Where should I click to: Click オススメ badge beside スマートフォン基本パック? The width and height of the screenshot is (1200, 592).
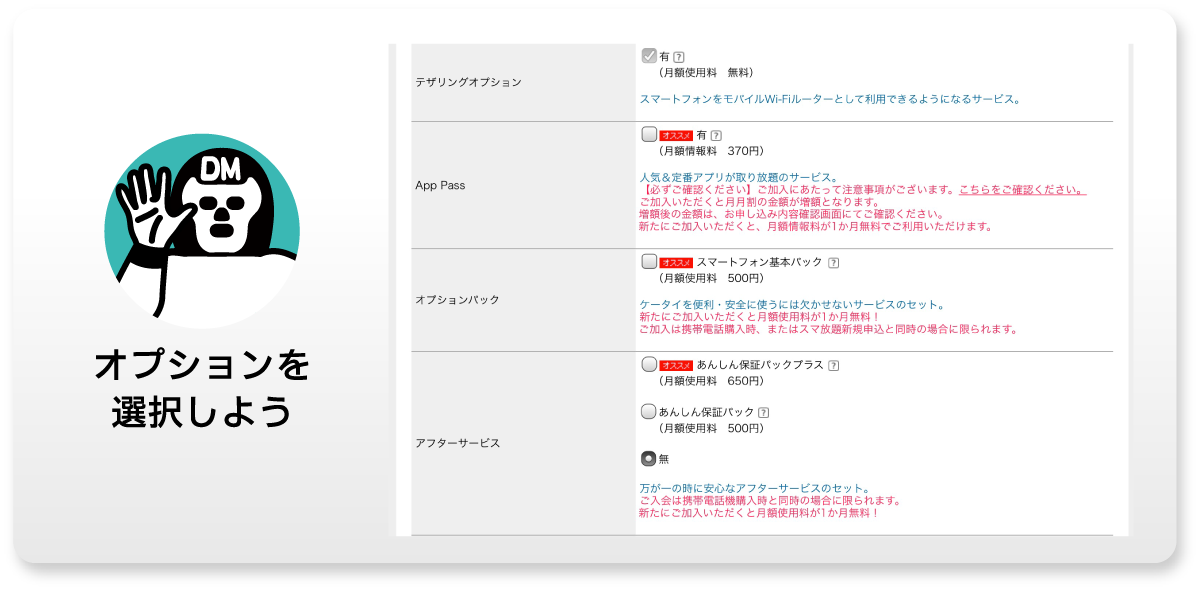(x=677, y=263)
